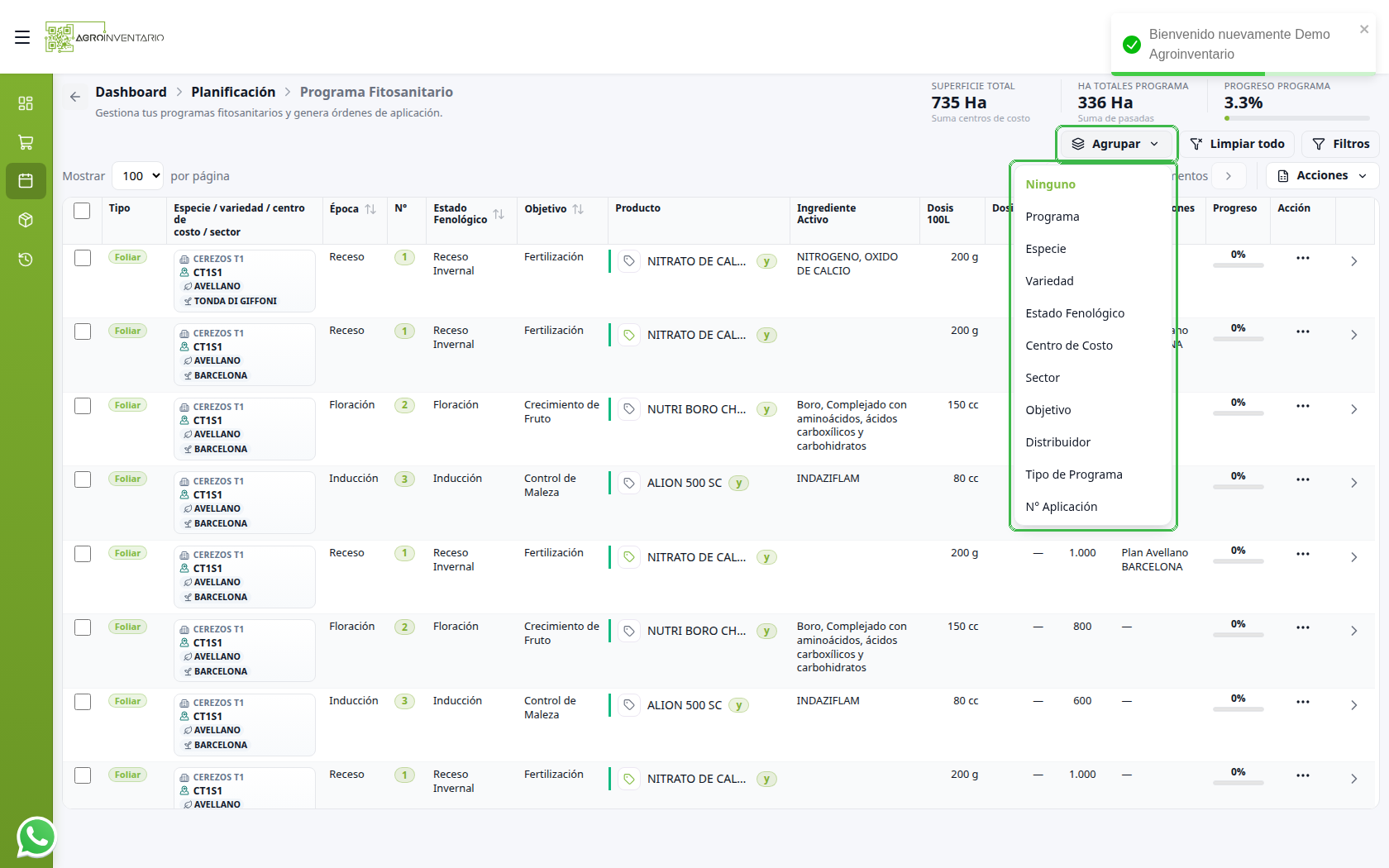
Task: Expand the Plan Avellano row chevron
Action: coord(1353,557)
